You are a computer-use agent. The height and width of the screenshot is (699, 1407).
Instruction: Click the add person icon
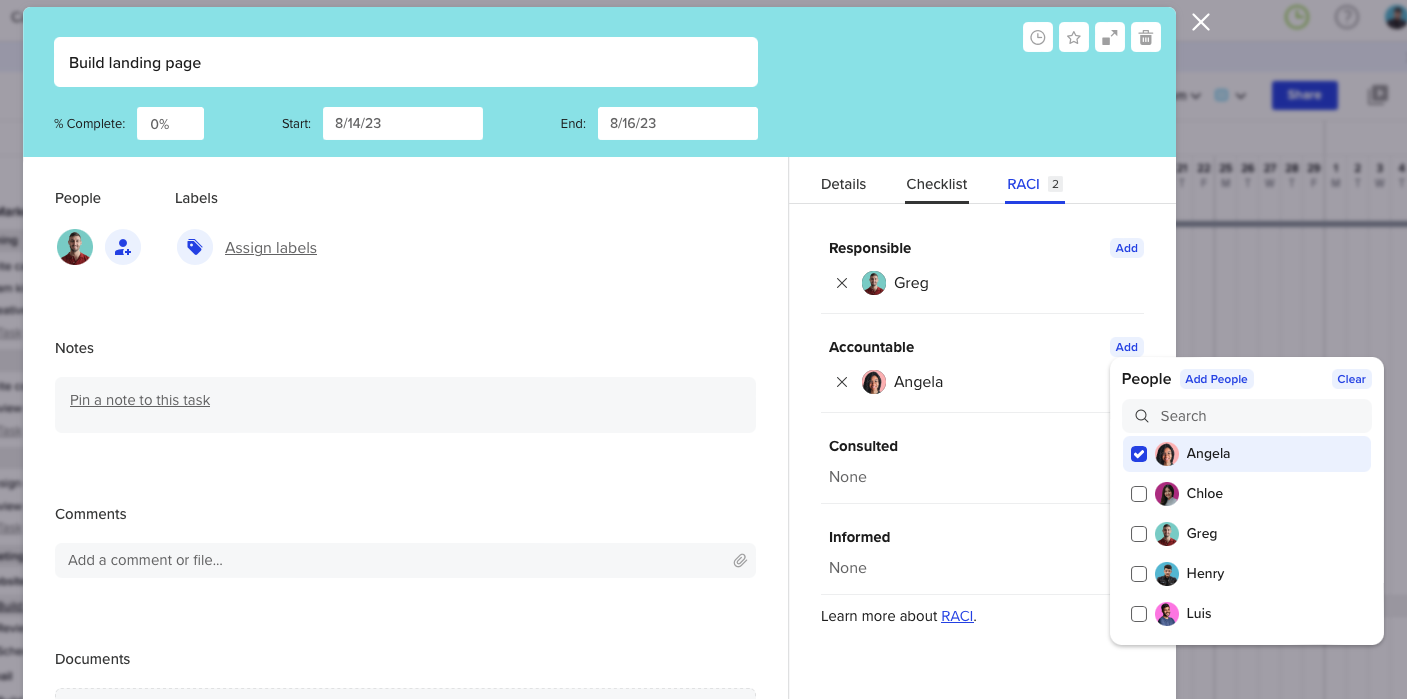(123, 247)
